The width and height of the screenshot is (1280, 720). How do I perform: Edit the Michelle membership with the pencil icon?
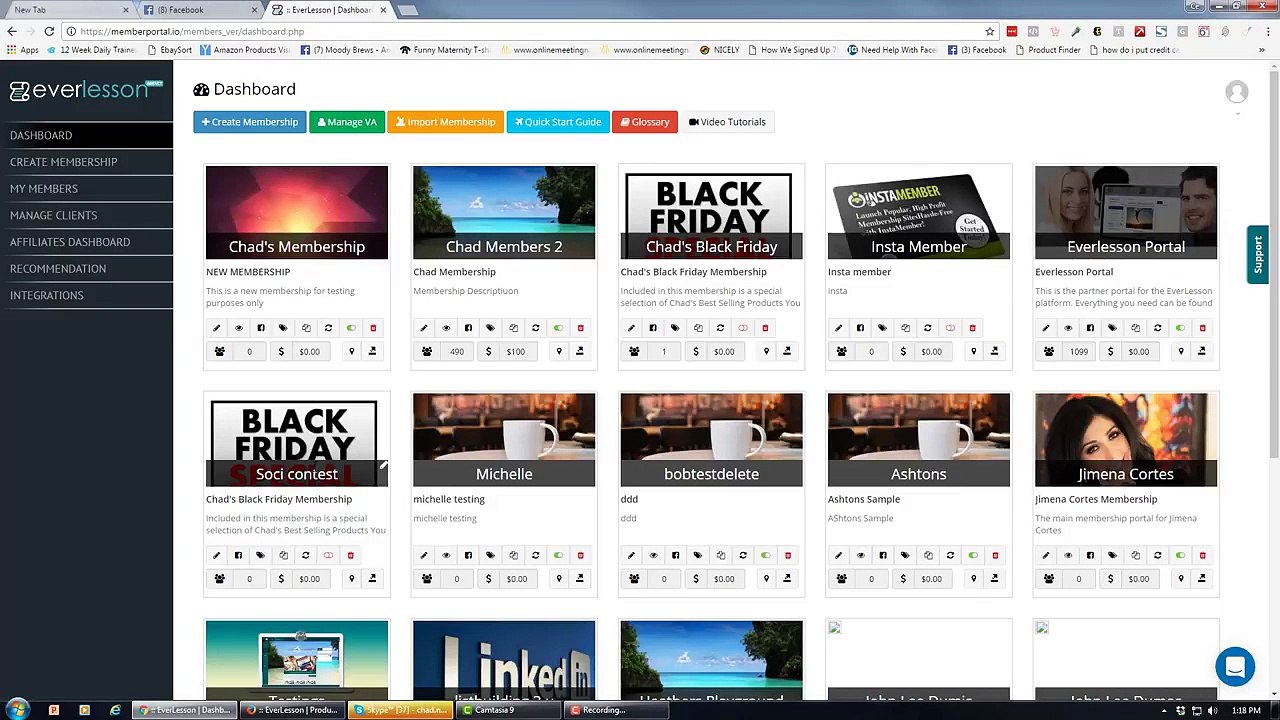pos(424,555)
